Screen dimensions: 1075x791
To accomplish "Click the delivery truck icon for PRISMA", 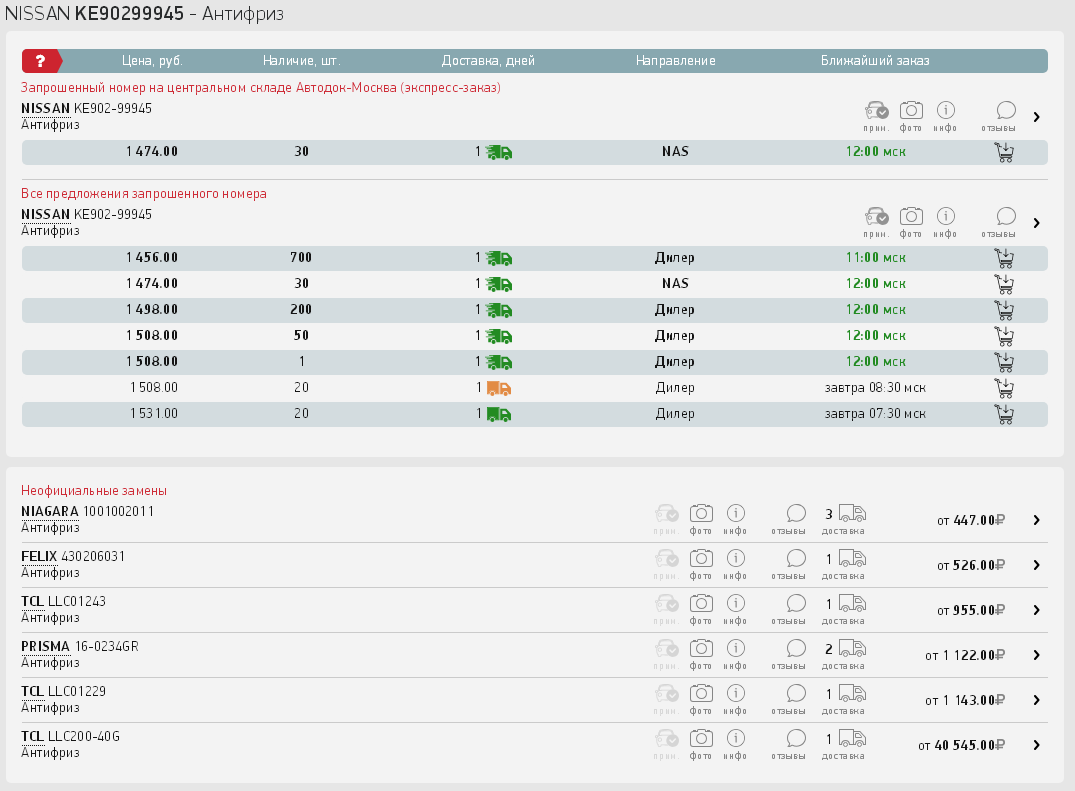I will [x=852, y=648].
